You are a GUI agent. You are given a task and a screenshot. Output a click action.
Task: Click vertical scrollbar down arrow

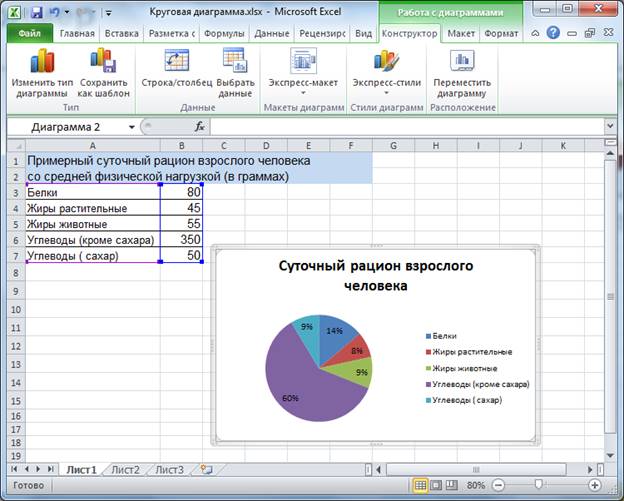[610, 455]
